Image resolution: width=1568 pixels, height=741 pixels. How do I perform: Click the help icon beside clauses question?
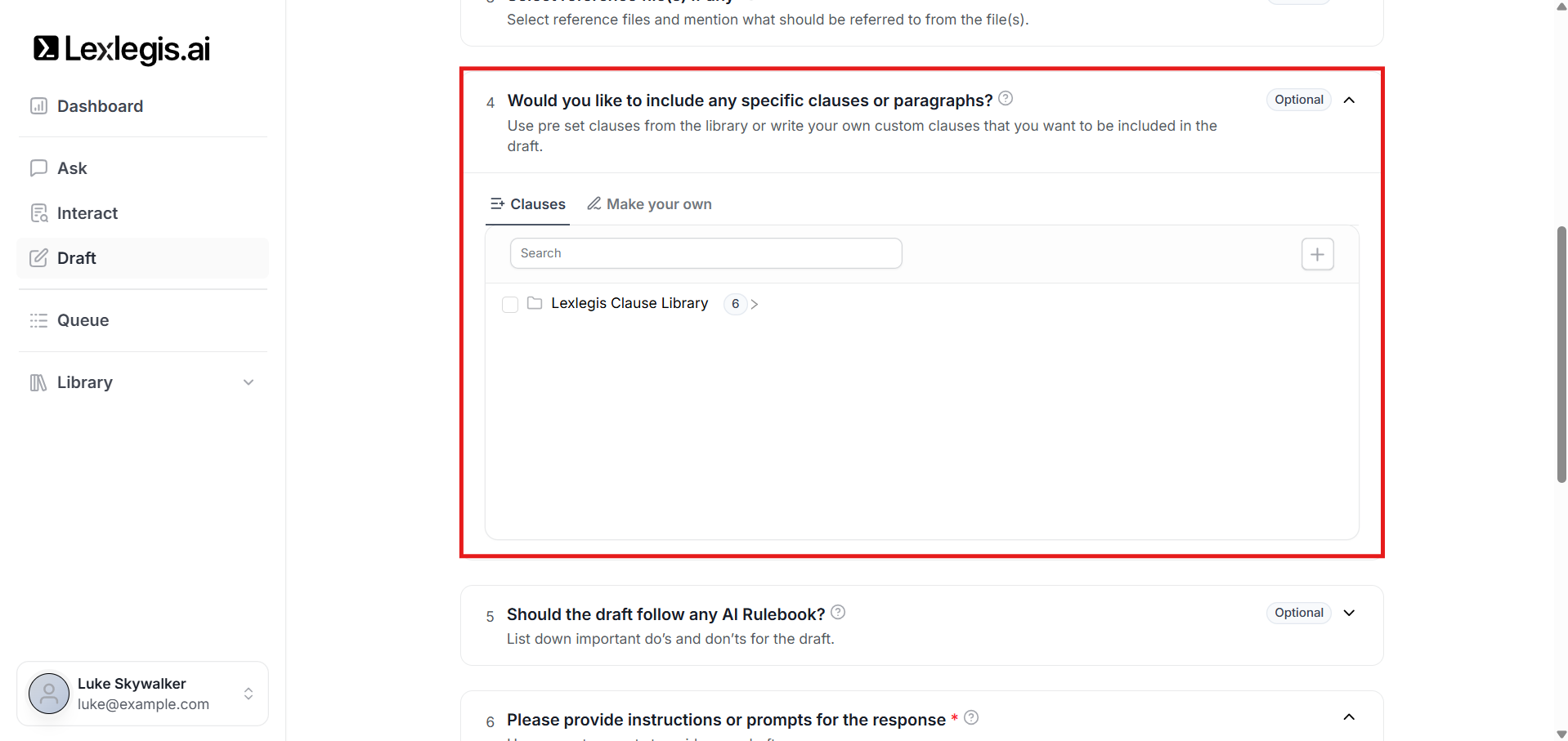[x=1006, y=99]
